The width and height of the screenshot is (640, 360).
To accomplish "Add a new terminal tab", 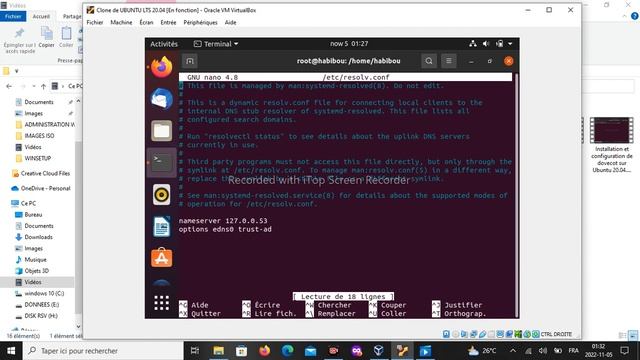I will point(190,61).
